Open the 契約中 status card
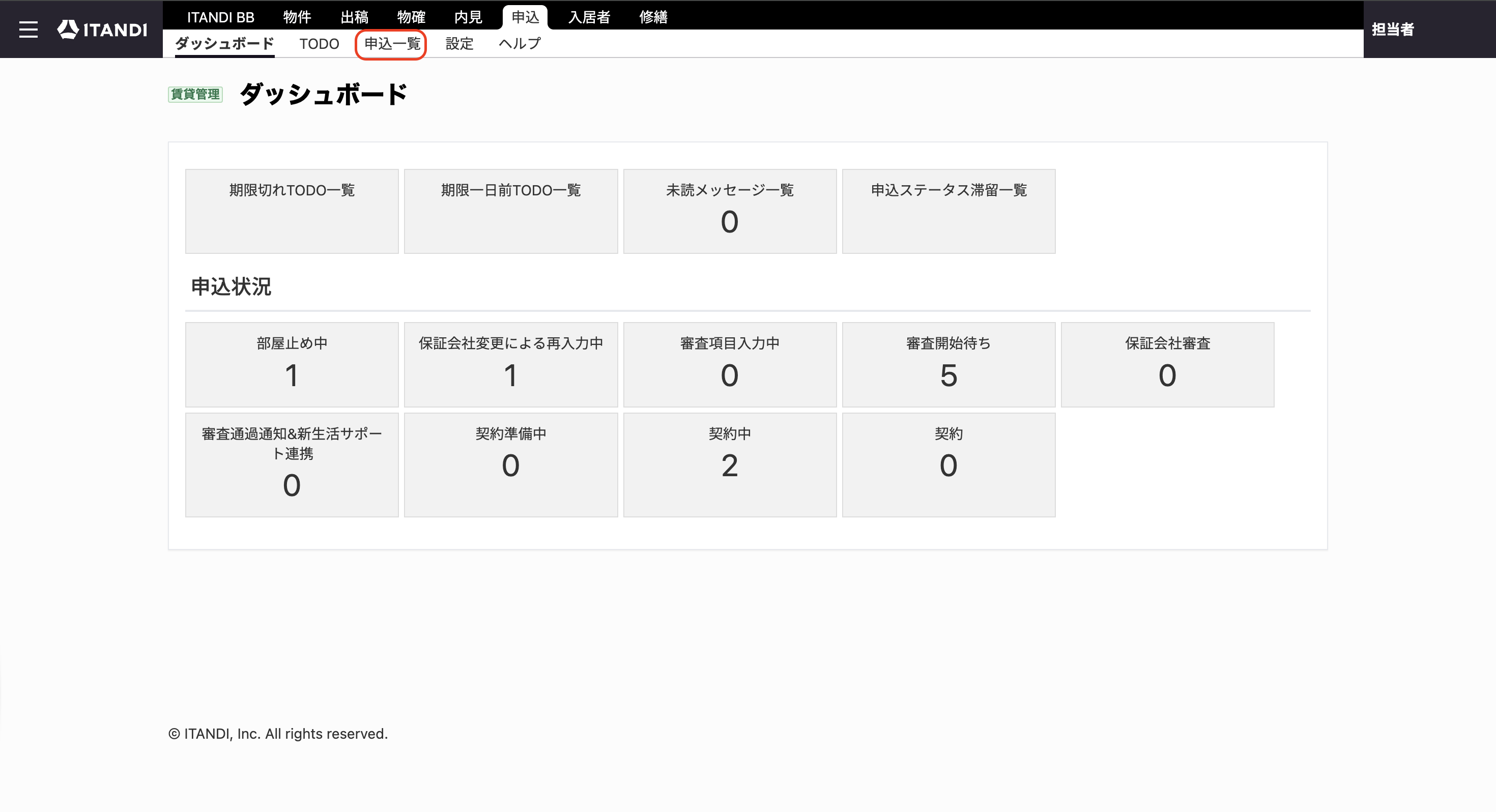This screenshot has width=1496, height=812. [729, 465]
